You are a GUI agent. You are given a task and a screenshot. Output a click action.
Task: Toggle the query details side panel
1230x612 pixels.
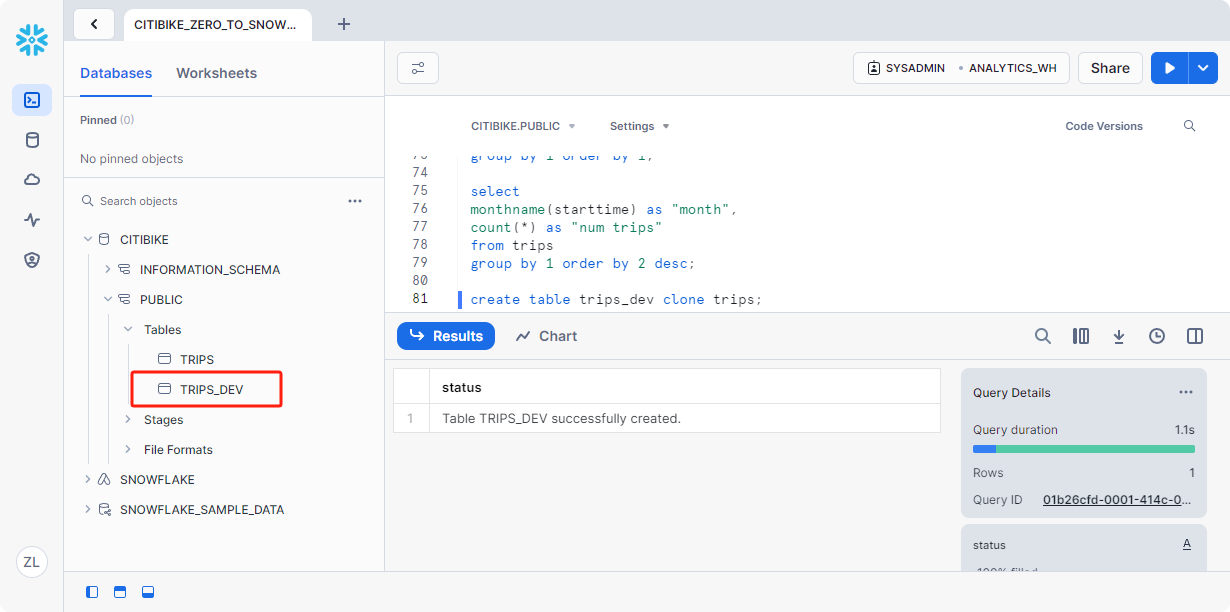tap(1195, 336)
